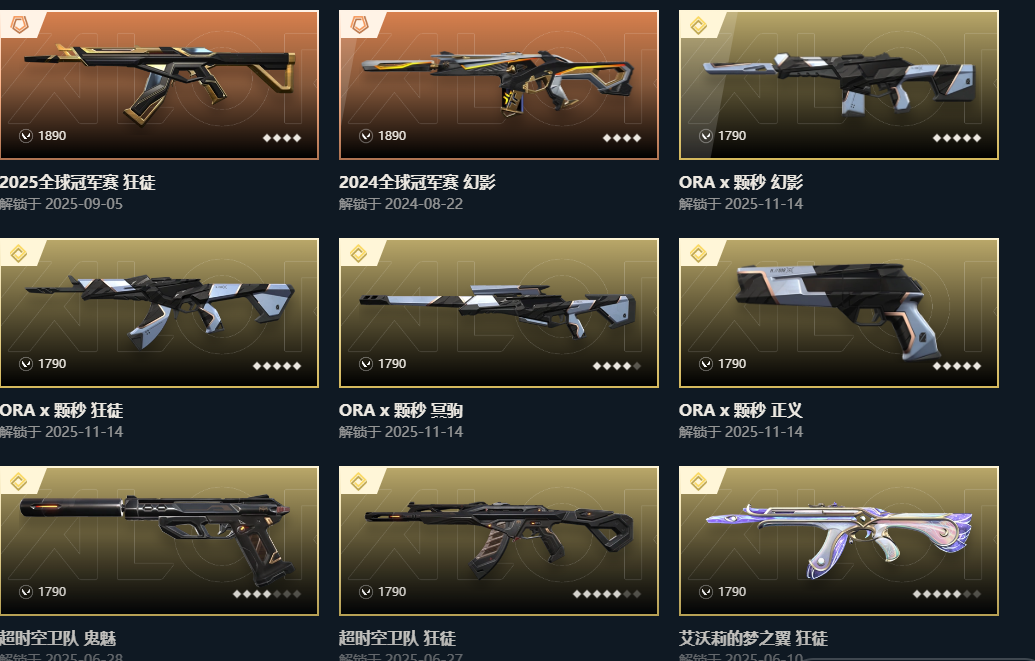
Task: Select the ORA x 颗秒 幻影 weapon image
Action: tap(838, 85)
